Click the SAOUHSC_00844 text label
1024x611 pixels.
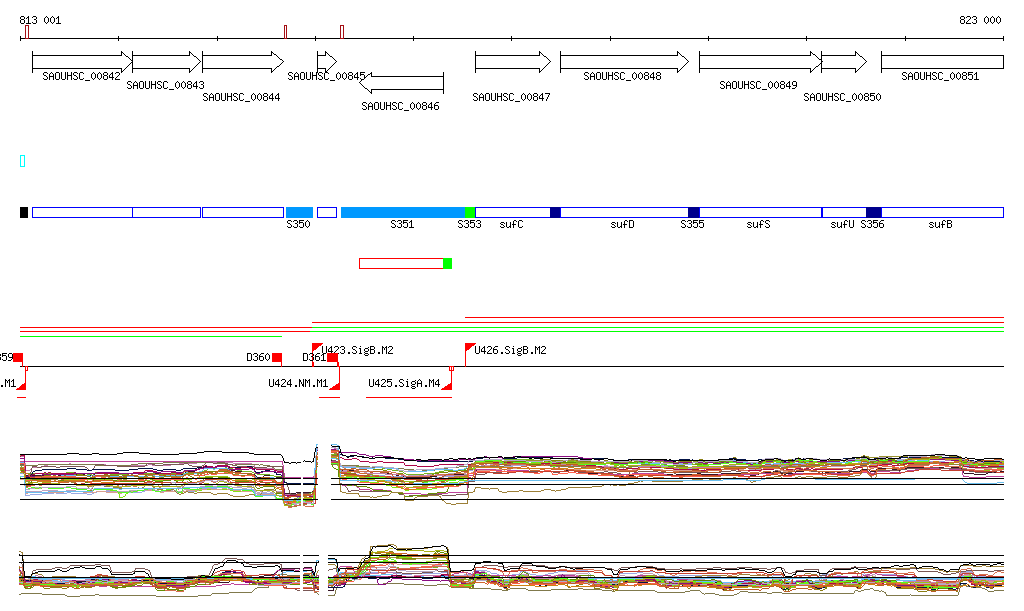[x=242, y=97]
